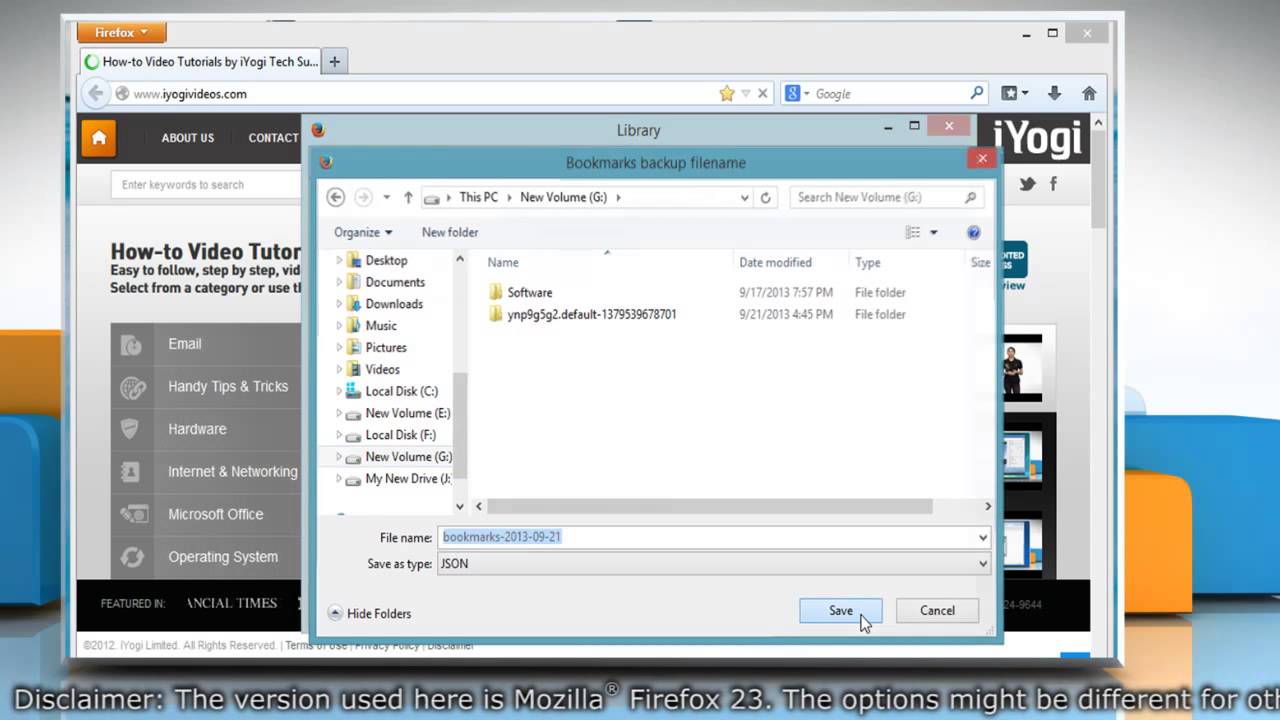The width and height of the screenshot is (1280, 720).
Task: Click horizontal scrollbar right arrow
Action: [x=988, y=506]
